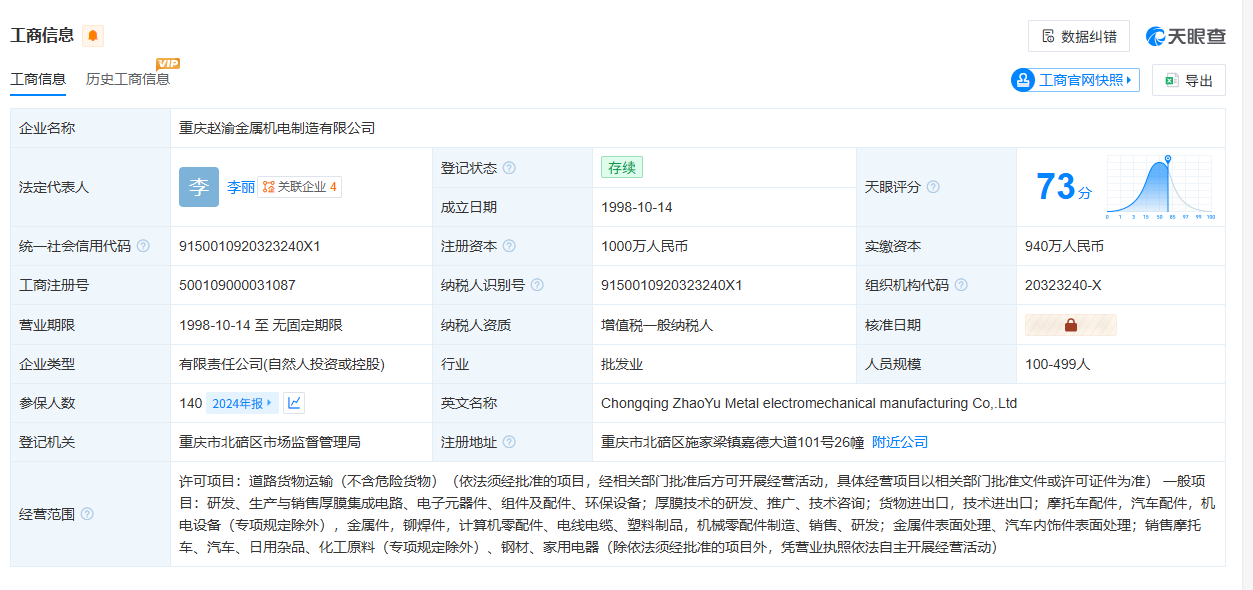This screenshot has width=1253, height=590.
Task: Switch to the 历史工商信息 tab
Action: (127, 79)
